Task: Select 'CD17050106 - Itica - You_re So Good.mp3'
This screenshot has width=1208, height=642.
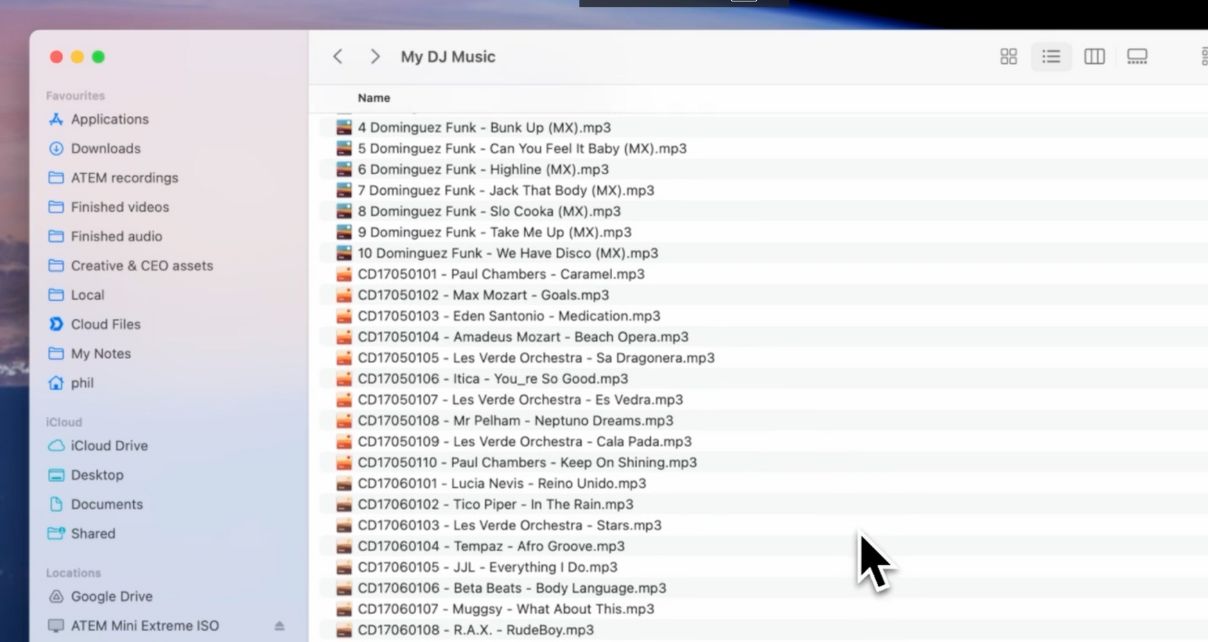Action: [493, 379]
